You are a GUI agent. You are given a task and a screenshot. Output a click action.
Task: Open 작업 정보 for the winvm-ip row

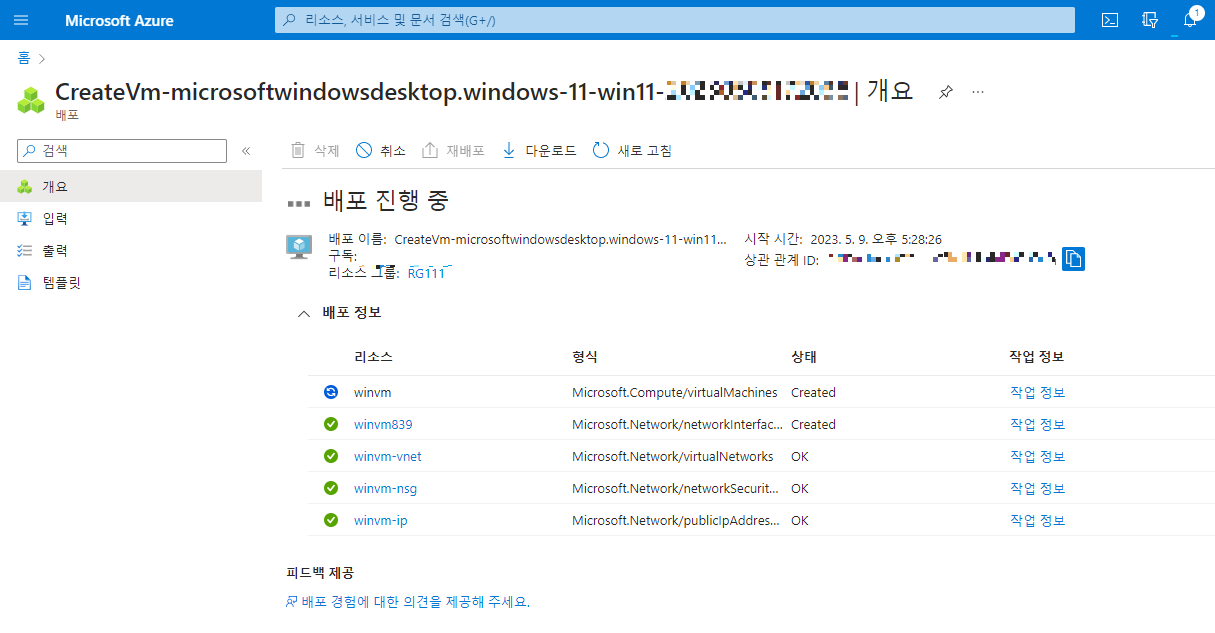[1037, 520]
